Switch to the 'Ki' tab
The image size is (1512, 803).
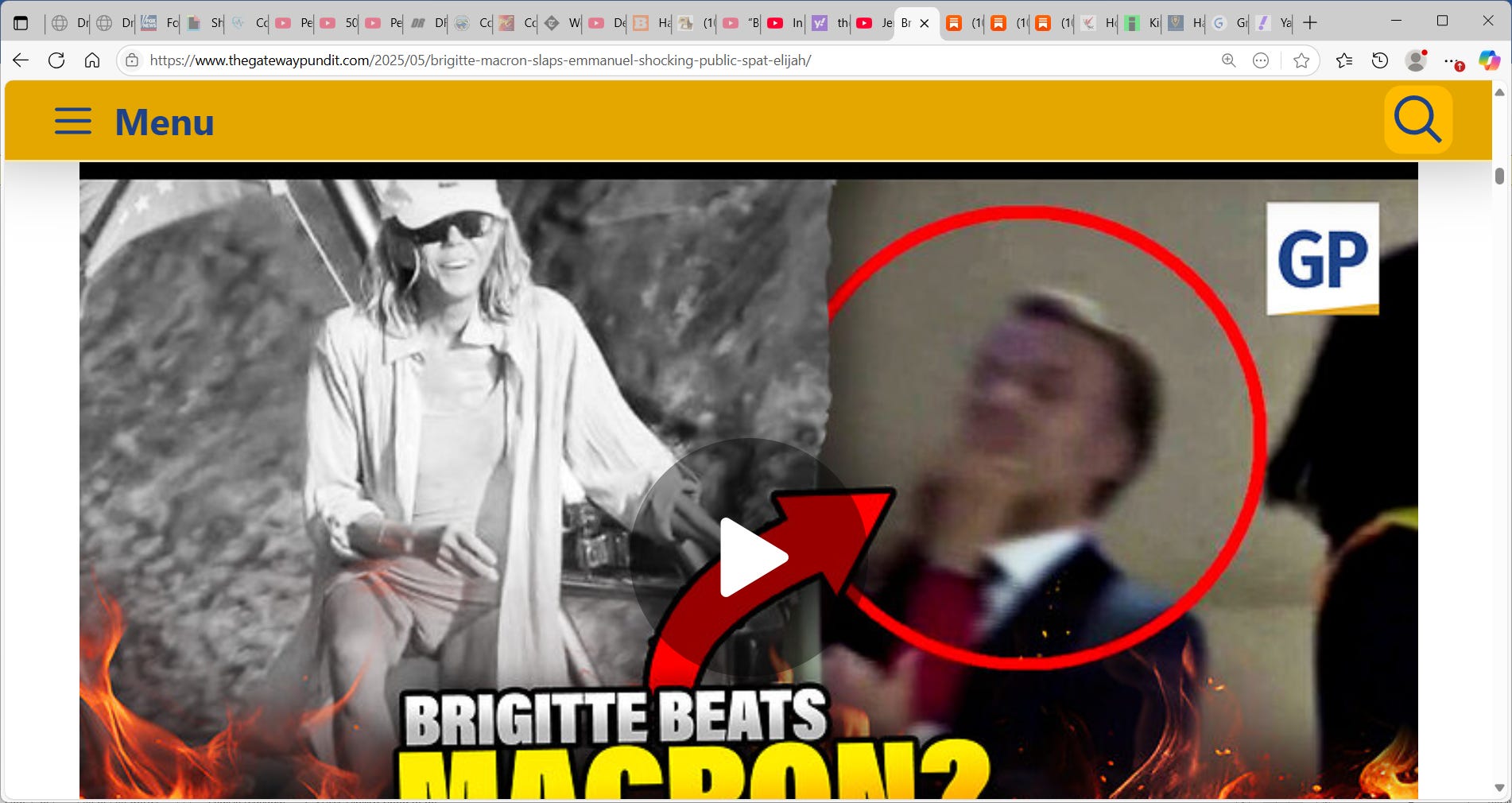point(1142,23)
